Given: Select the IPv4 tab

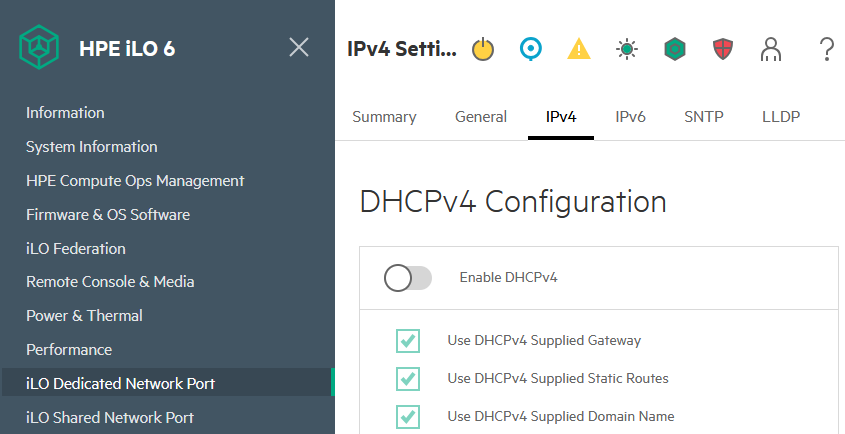Looking at the screenshot, I should pyautogui.click(x=561, y=117).
